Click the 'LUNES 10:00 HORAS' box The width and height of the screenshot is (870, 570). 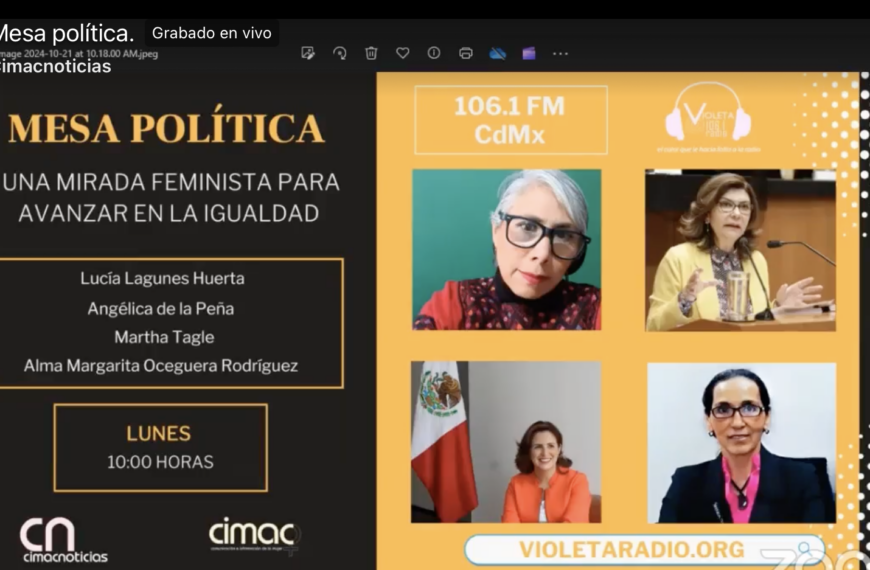point(160,448)
